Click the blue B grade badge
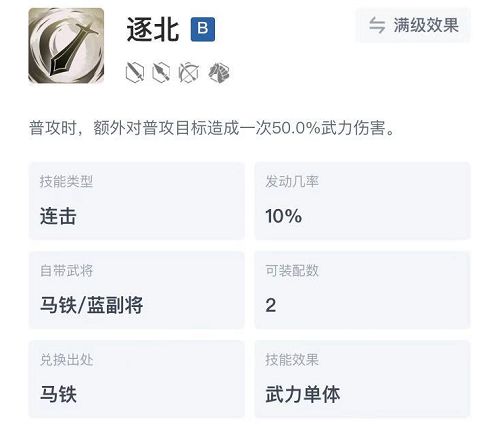Image resolution: width=497 pixels, height=424 pixels. pyautogui.click(x=203, y=29)
